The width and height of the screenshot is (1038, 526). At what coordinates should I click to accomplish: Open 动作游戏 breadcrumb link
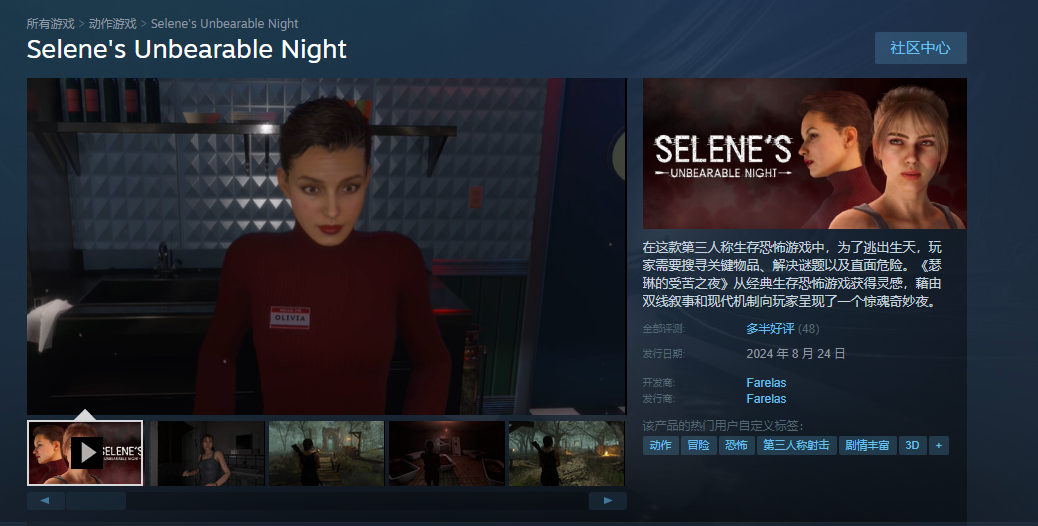tap(113, 24)
